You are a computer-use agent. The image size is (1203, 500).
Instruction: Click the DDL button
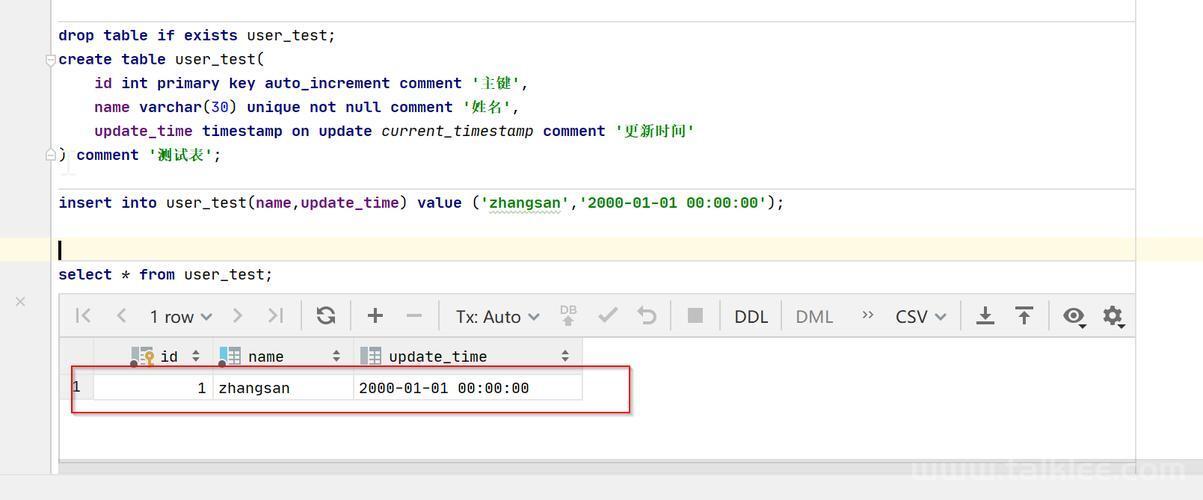[751, 316]
